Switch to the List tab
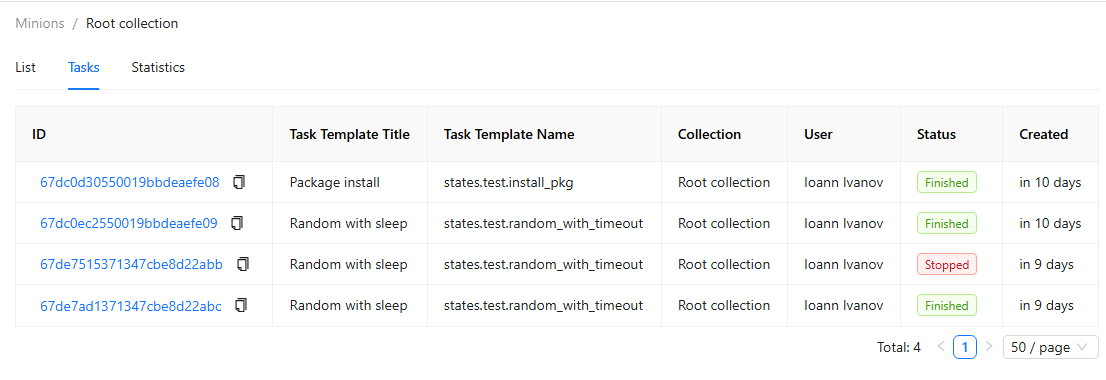The width and height of the screenshot is (1106, 380). pyautogui.click(x=25, y=68)
